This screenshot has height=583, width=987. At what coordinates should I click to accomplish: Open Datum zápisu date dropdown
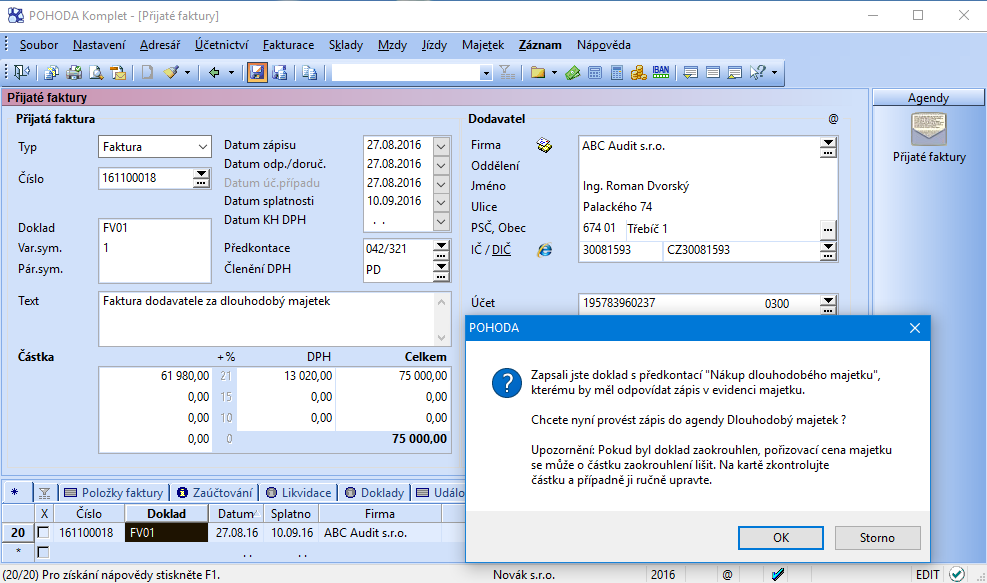441,145
